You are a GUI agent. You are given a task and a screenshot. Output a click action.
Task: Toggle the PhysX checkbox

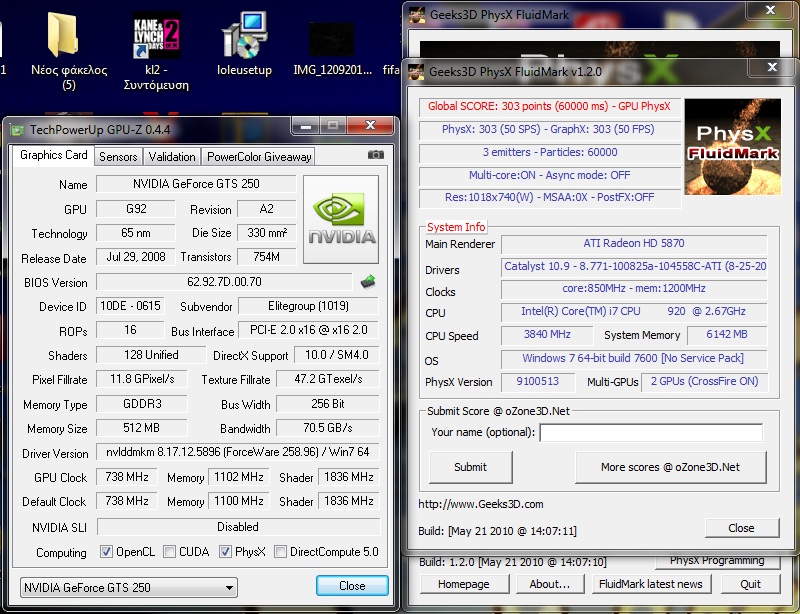pos(225,552)
